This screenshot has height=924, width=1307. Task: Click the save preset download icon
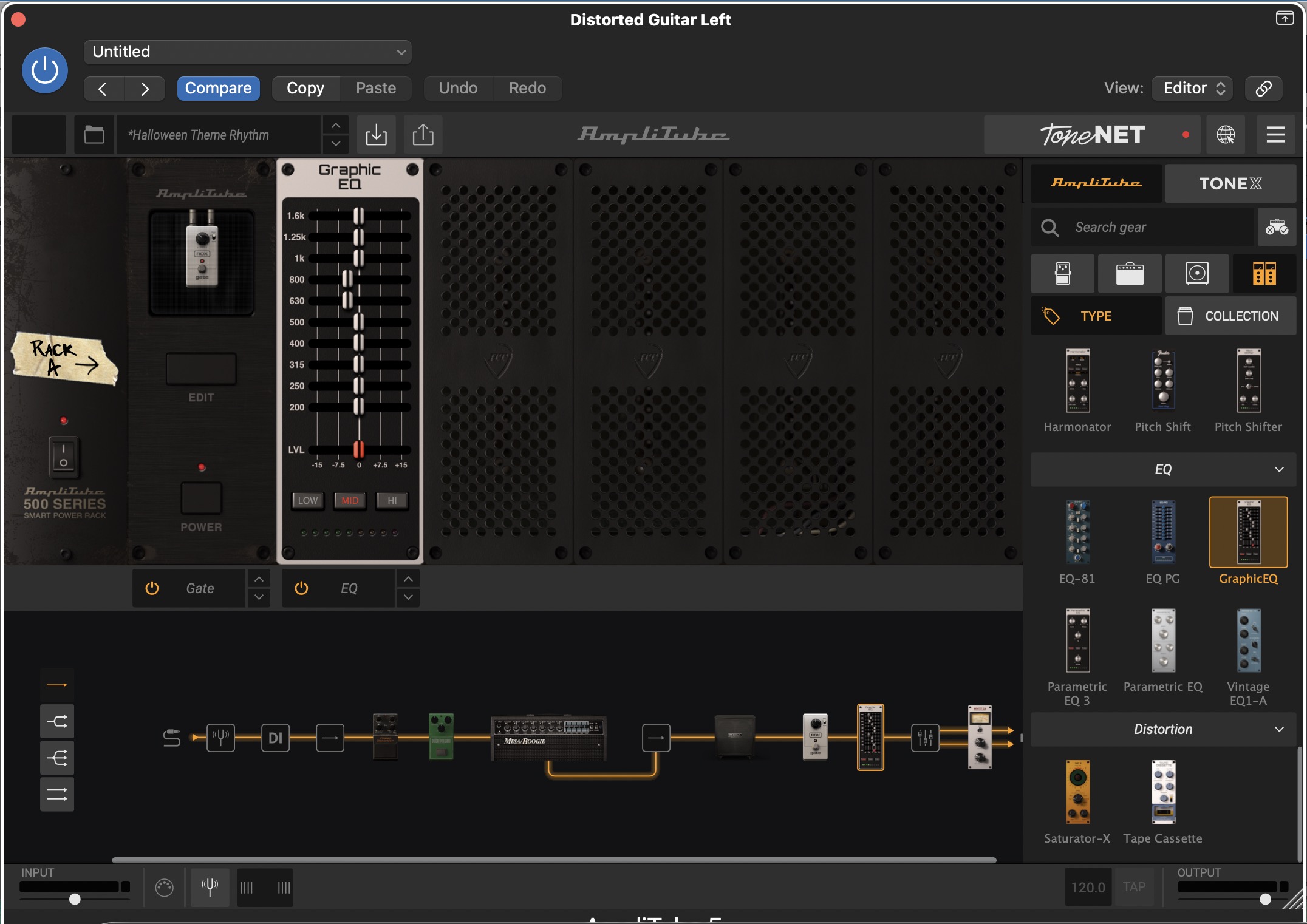click(x=377, y=135)
